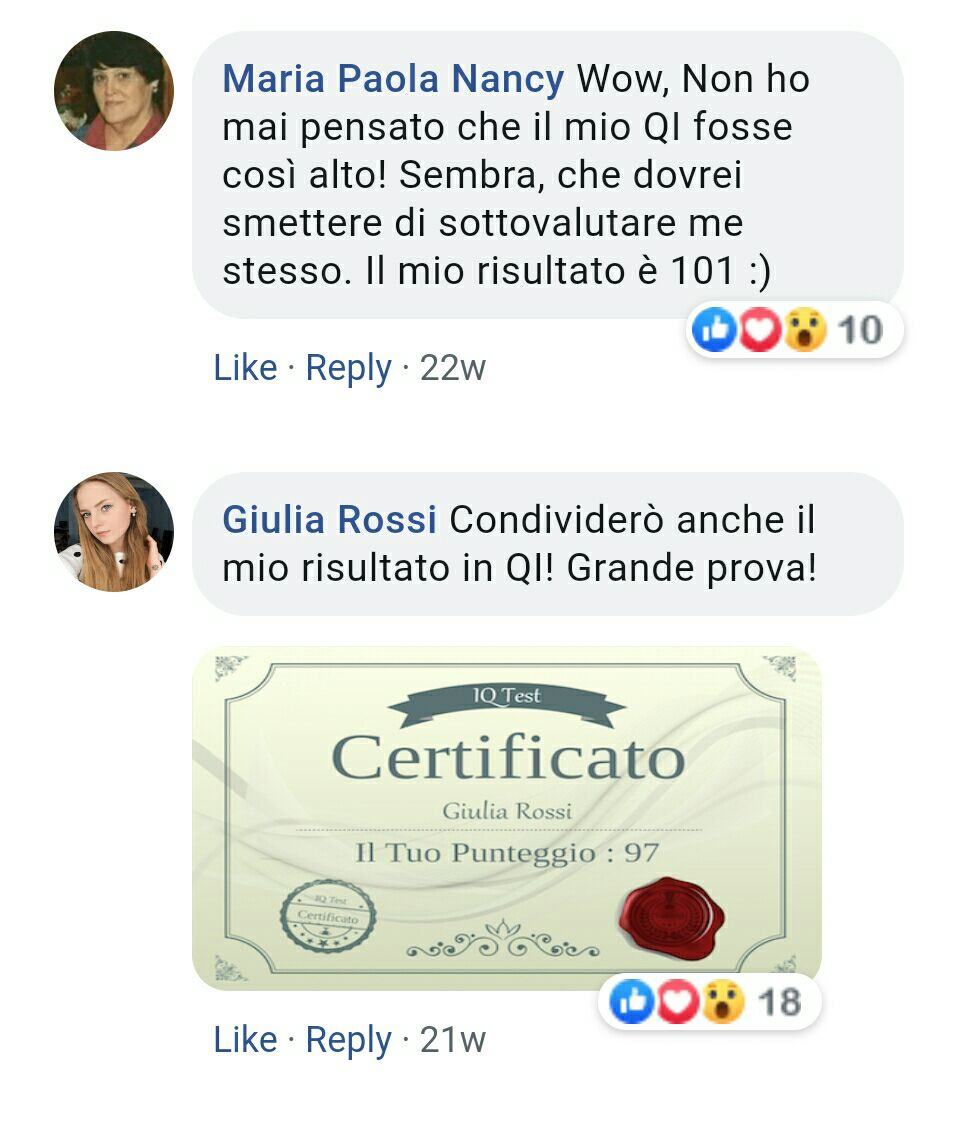Viewport: 957px width, 1123px height.
Task: Like Maria Paola Nancy's comment
Action: (x=245, y=368)
